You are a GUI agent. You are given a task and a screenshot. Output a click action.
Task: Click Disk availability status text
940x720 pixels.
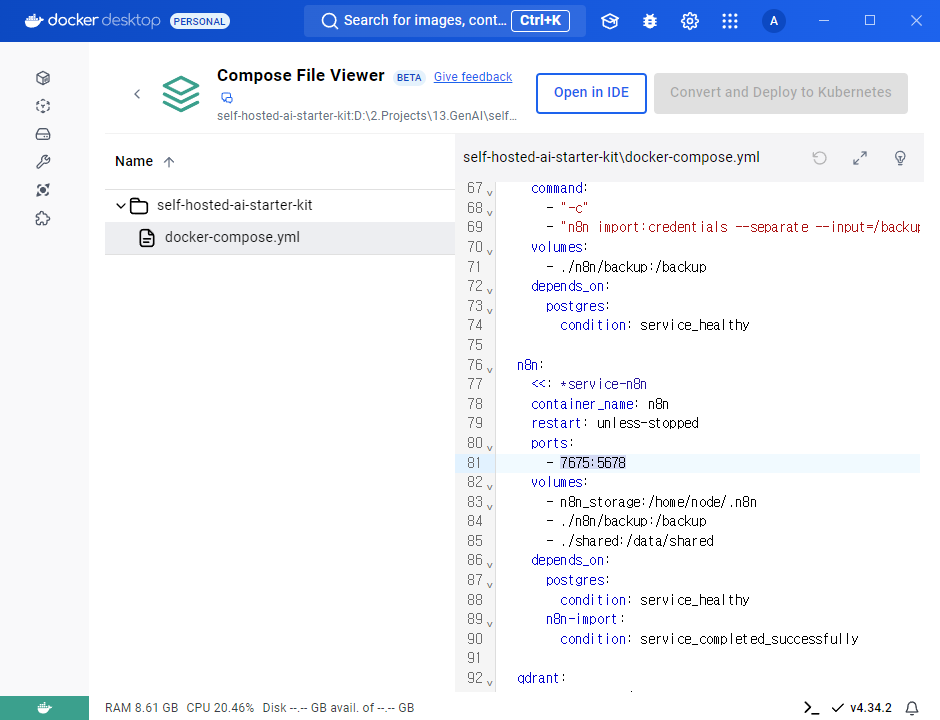pos(338,708)
